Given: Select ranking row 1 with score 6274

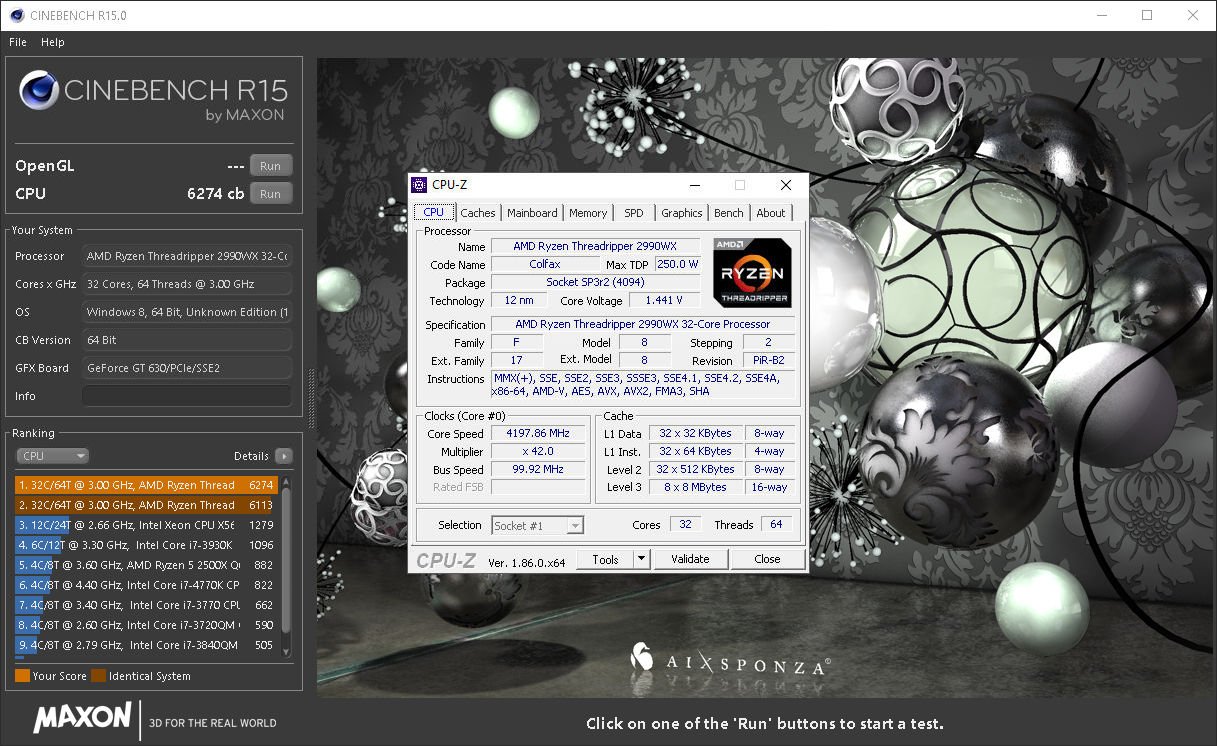Looking at the screenshot, I should (x=145, y=485).
